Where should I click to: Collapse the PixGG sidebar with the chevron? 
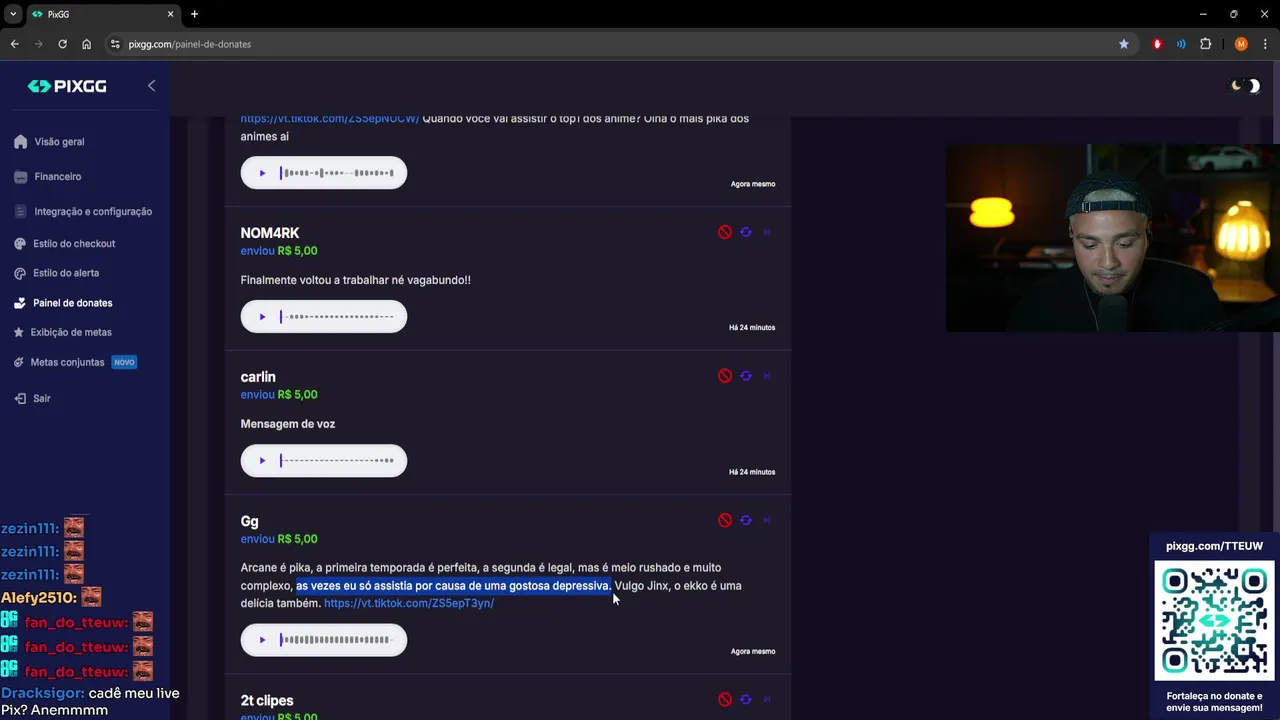(151, 86)
